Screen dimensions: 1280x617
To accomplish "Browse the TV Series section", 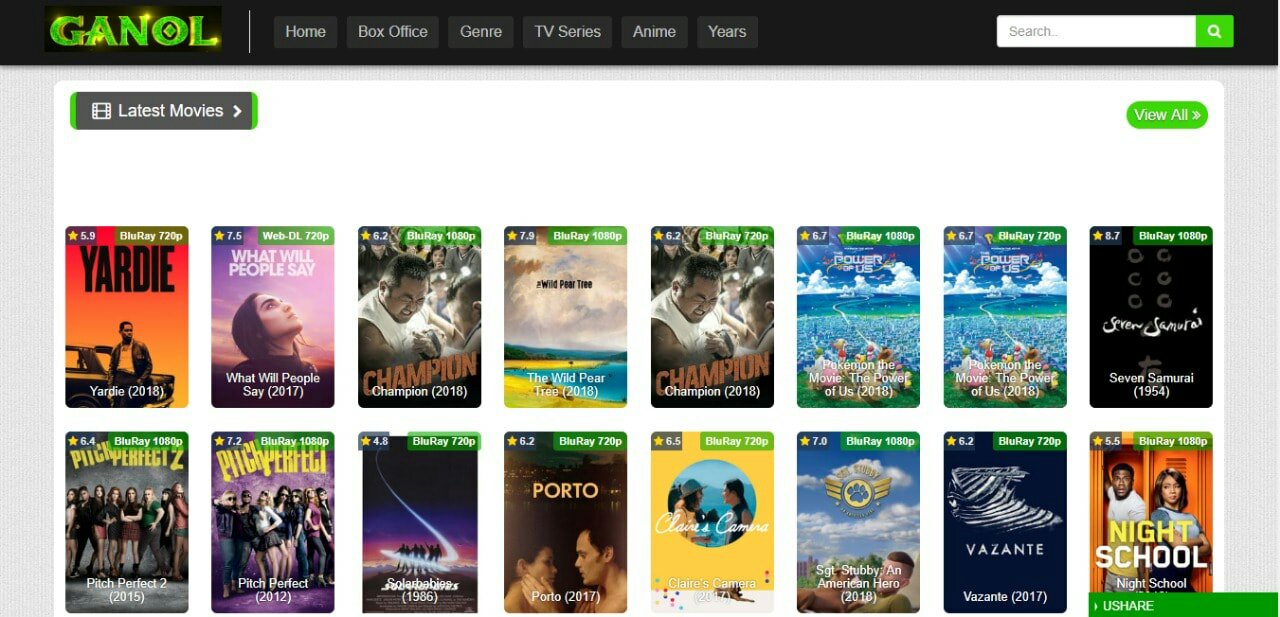I will 568,32.
